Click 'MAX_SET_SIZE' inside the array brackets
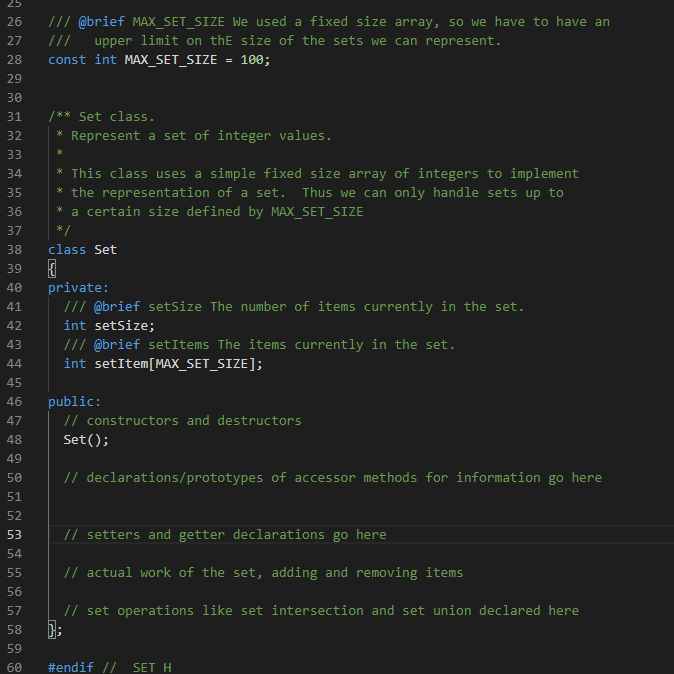The width and height of the screenshot is (674, 674). pyautogui.click(x=202, y=364)
